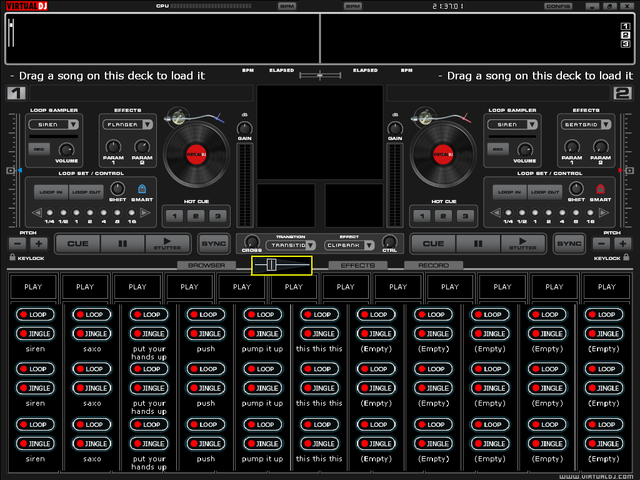Open the deck 1 Flanger effects dropdown
640x480 pixels.
128,124
